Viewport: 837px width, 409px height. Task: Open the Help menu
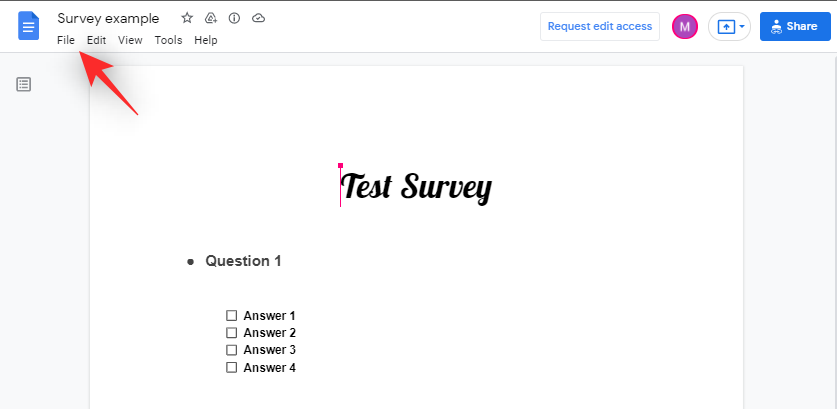pyautogui.click(x=206, y=40)
